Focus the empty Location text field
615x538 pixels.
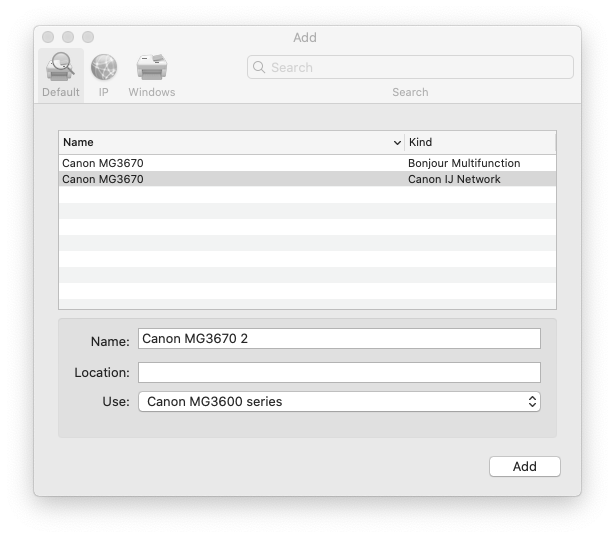[x=338, y=373]
